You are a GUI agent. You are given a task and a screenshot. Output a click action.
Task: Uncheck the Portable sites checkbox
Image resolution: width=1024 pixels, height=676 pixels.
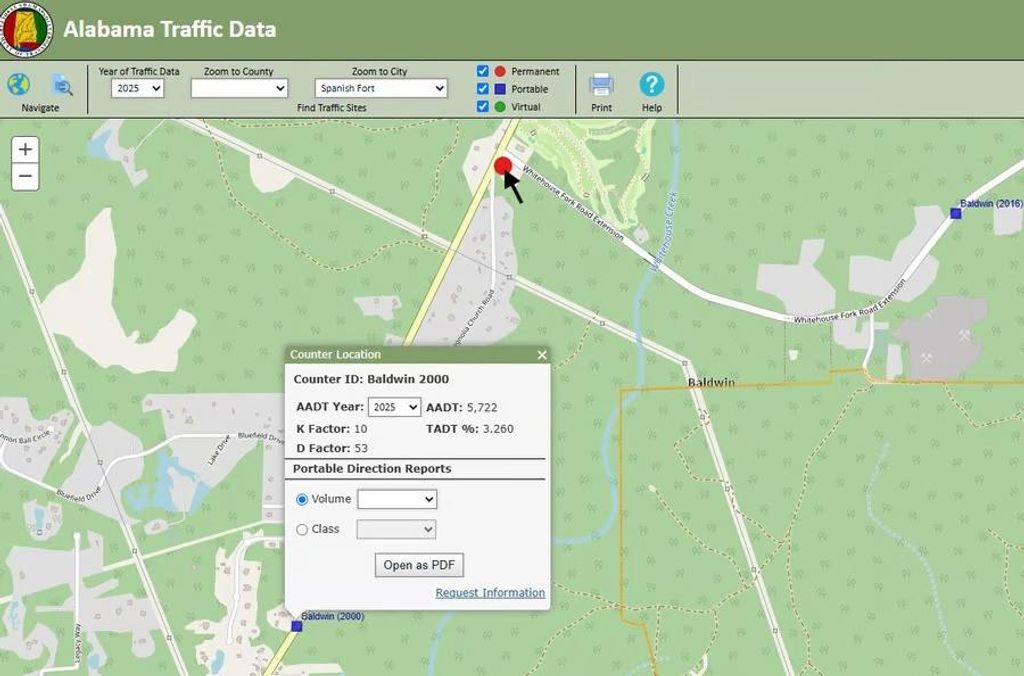(x=483, y=89)
